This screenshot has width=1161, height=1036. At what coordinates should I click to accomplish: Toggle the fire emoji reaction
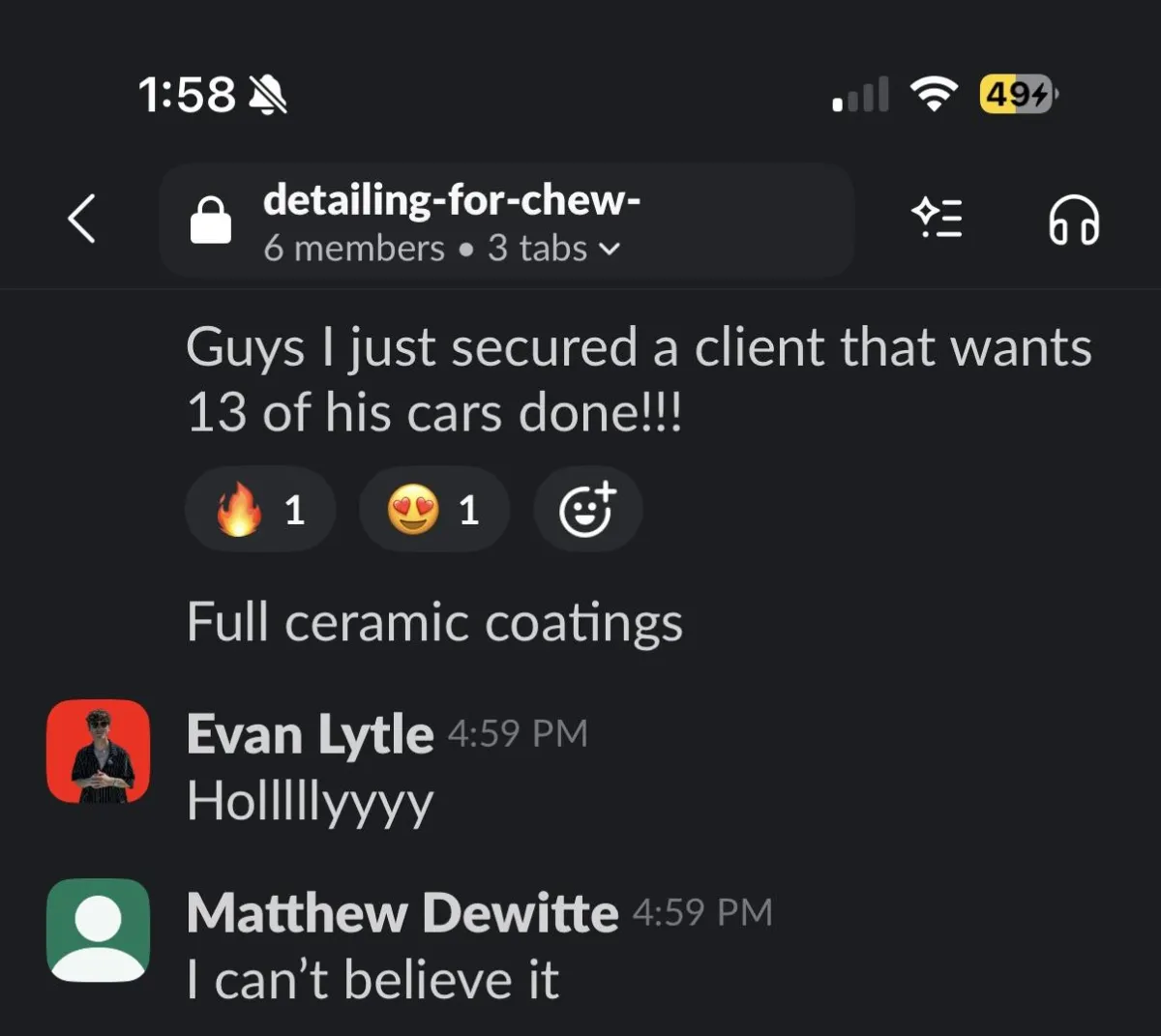click(x=260, y=509)
